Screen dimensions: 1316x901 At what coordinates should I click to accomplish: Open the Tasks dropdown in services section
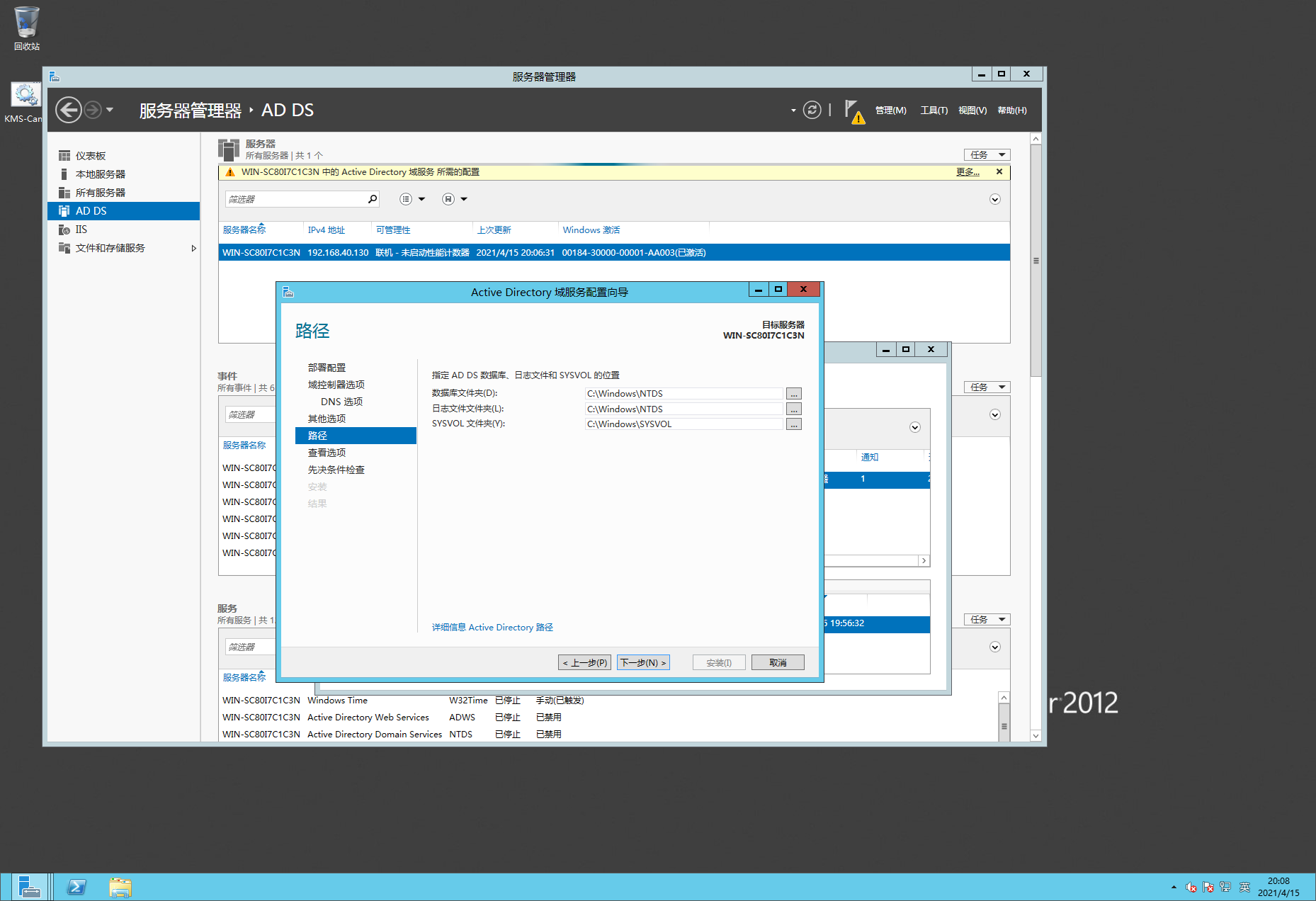point(987,619)
